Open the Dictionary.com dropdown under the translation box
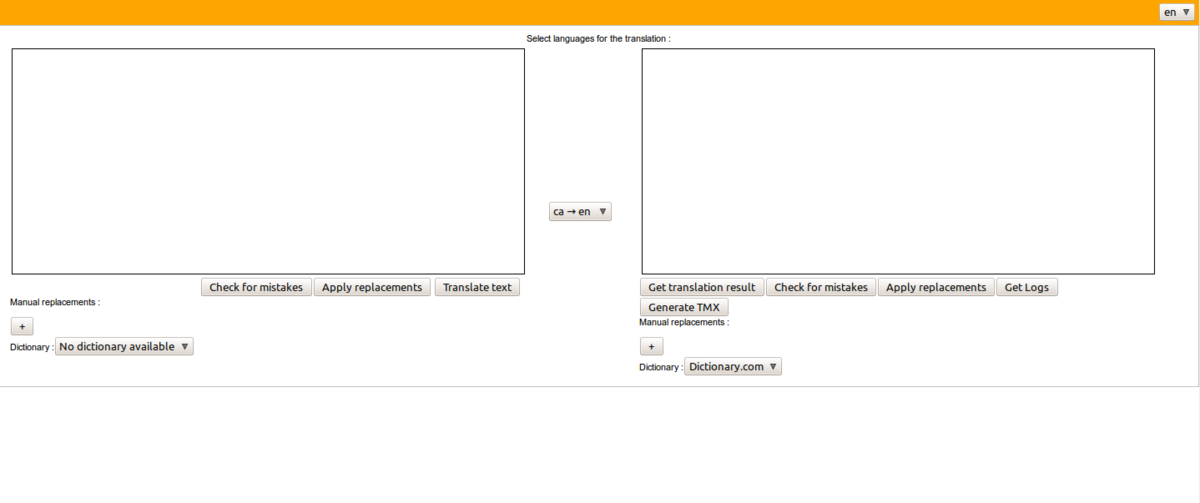 [733, 367]
